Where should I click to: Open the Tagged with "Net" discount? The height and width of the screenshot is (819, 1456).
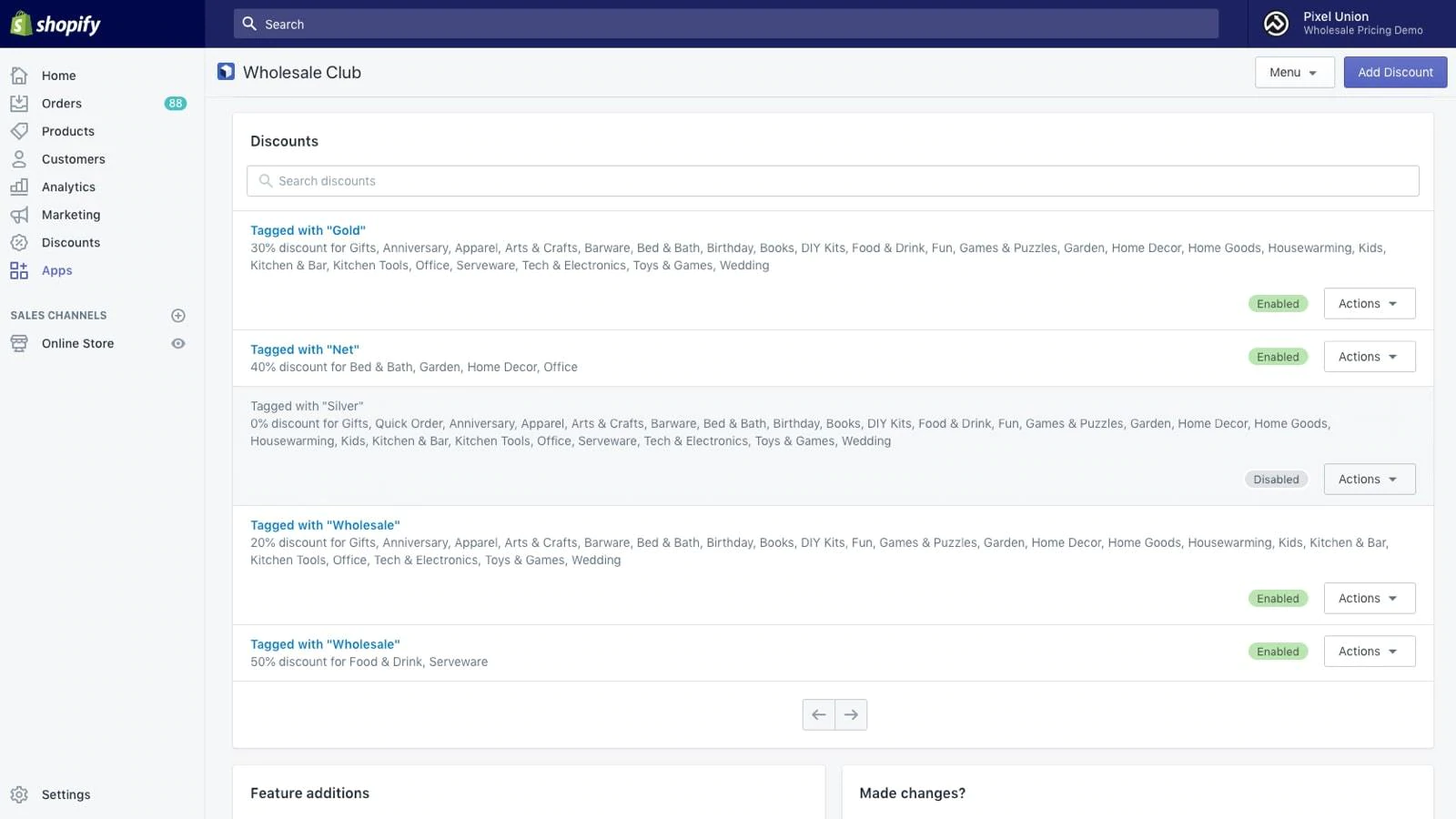tap(305, 350)
